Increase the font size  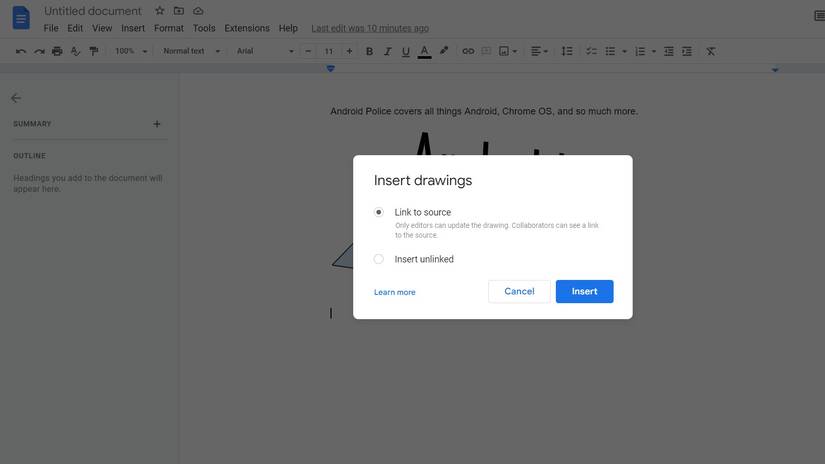(349, 51)
